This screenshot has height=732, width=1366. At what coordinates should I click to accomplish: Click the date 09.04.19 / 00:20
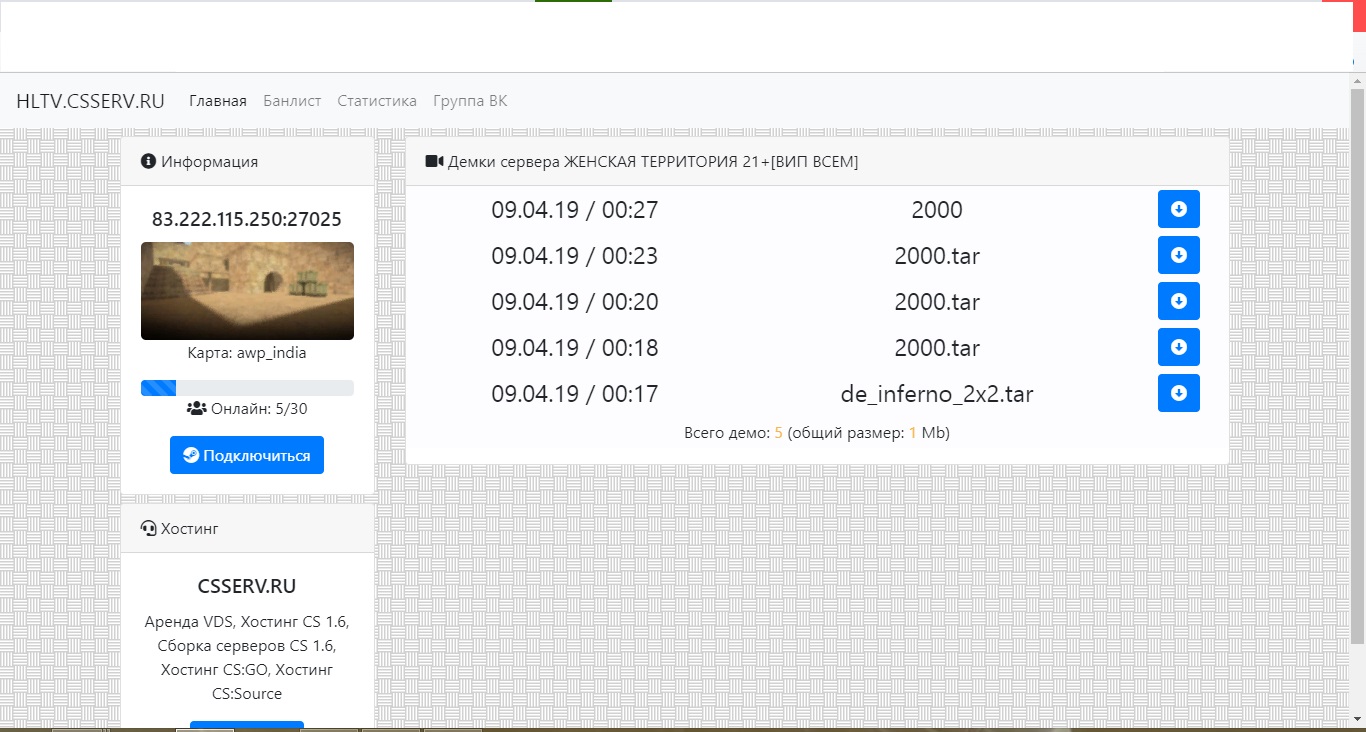click(575, 302)
